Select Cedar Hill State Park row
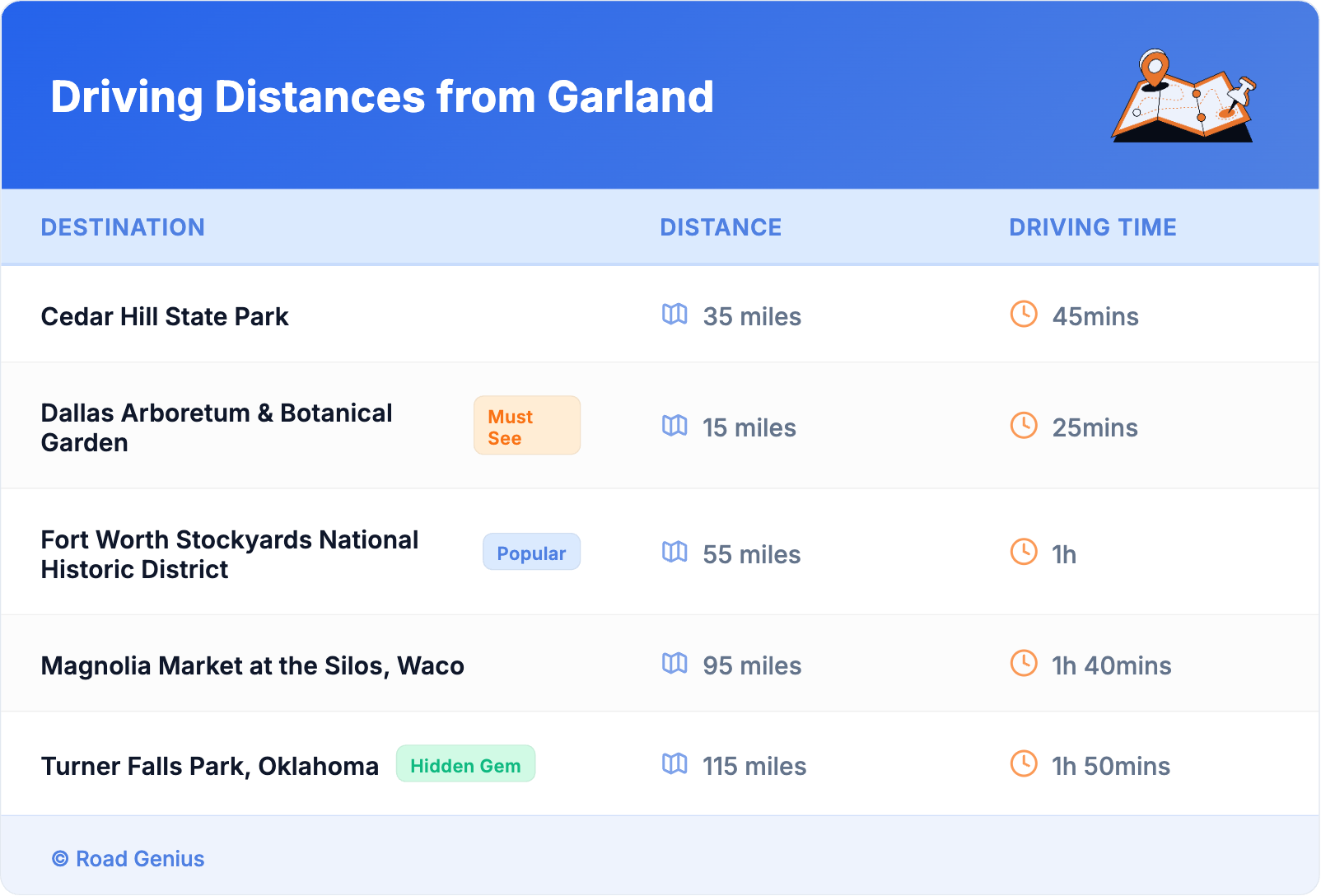This screenshot has width=1321, height=896. (165, 316)
